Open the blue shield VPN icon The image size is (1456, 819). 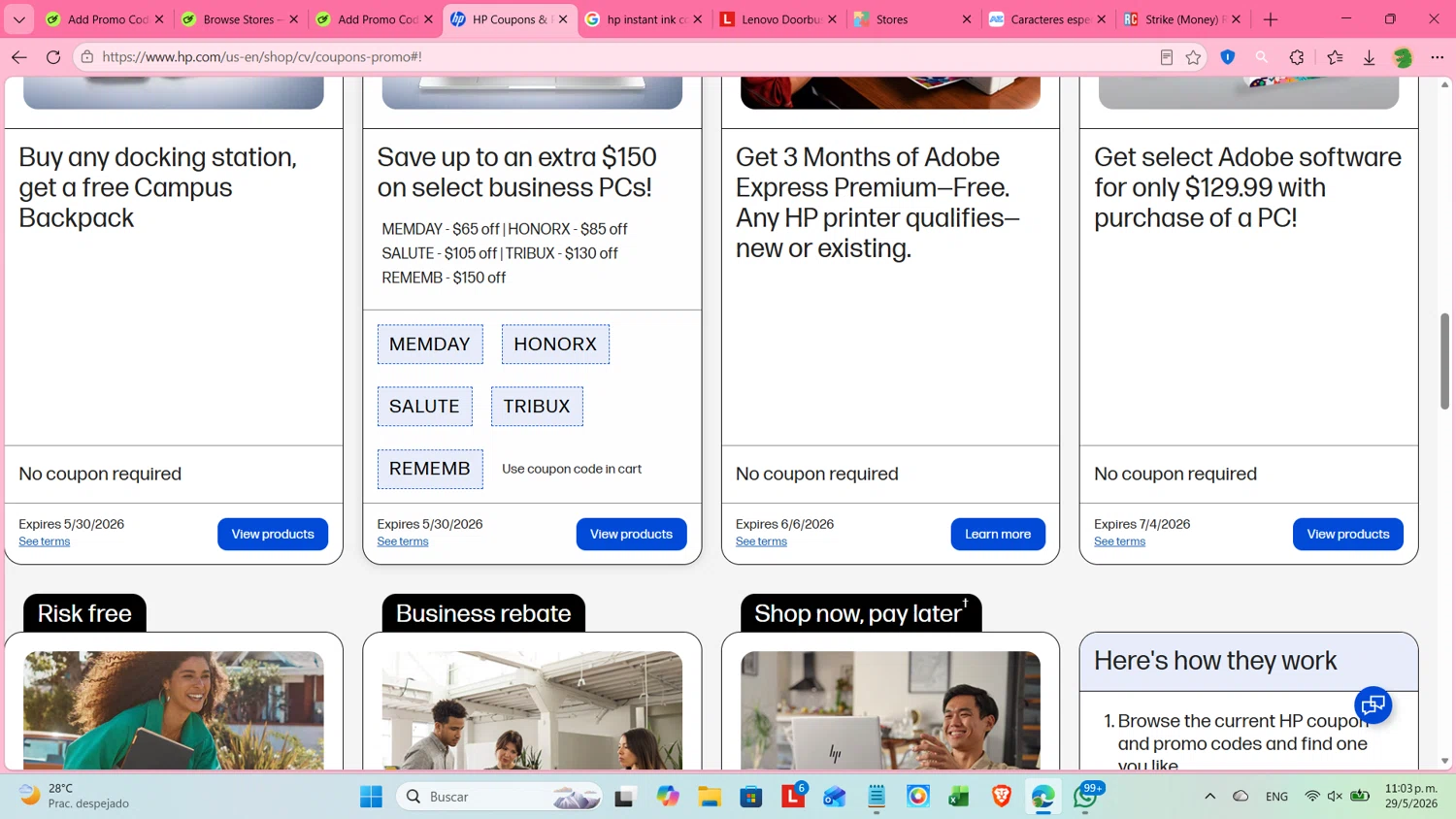coord(1228,57)
